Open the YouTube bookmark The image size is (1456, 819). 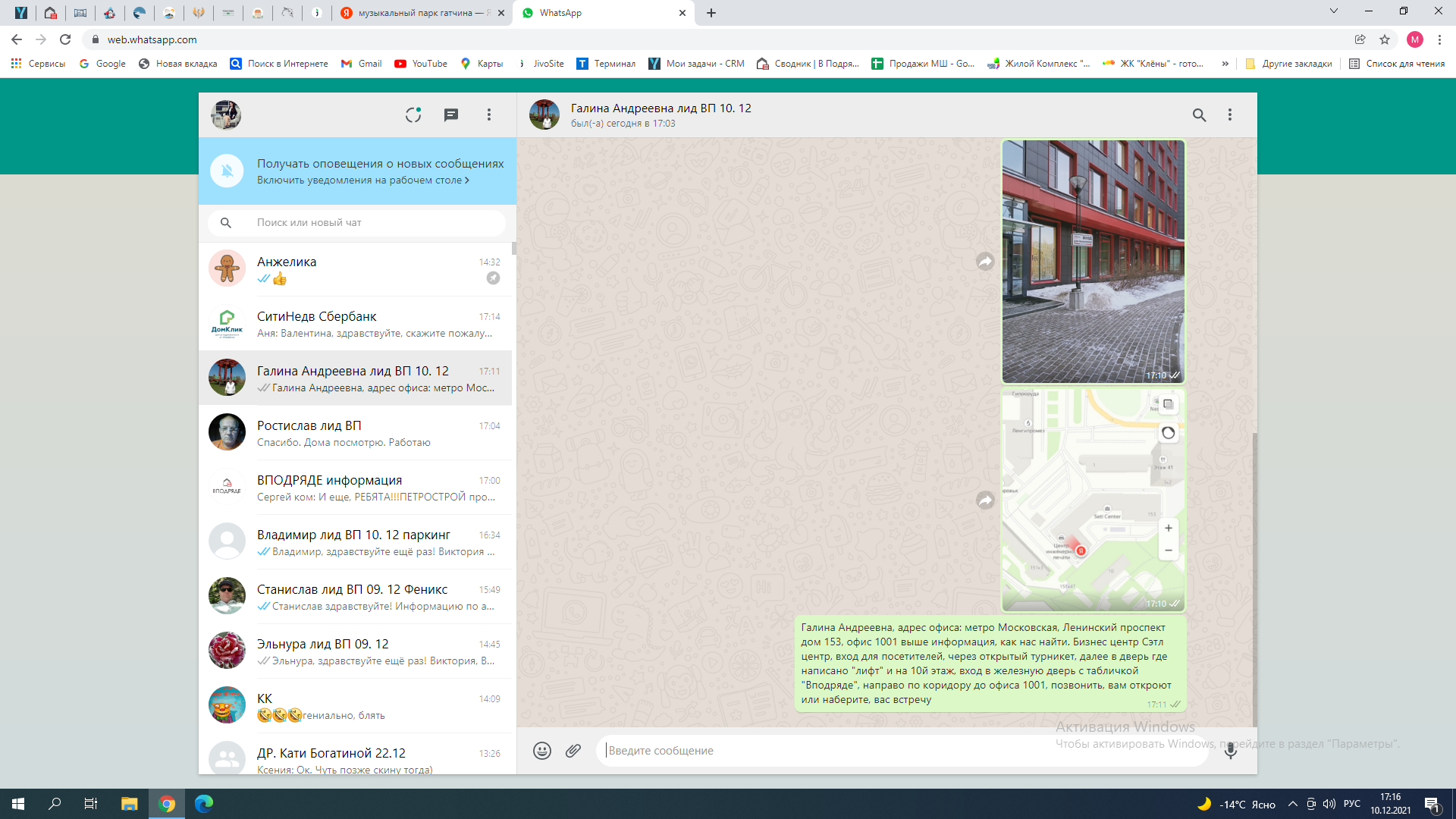coord(421,64)
